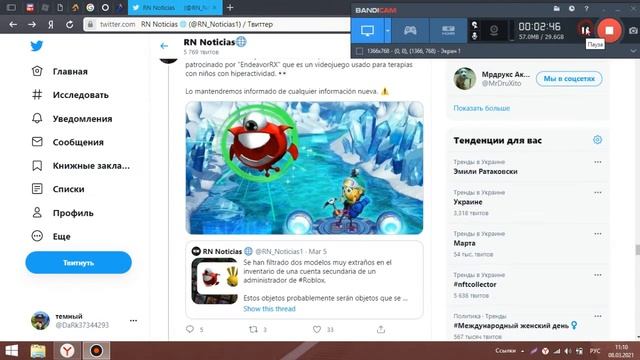
Task: Stop the Bandicam recording
Action: click(x=609, y=30)
